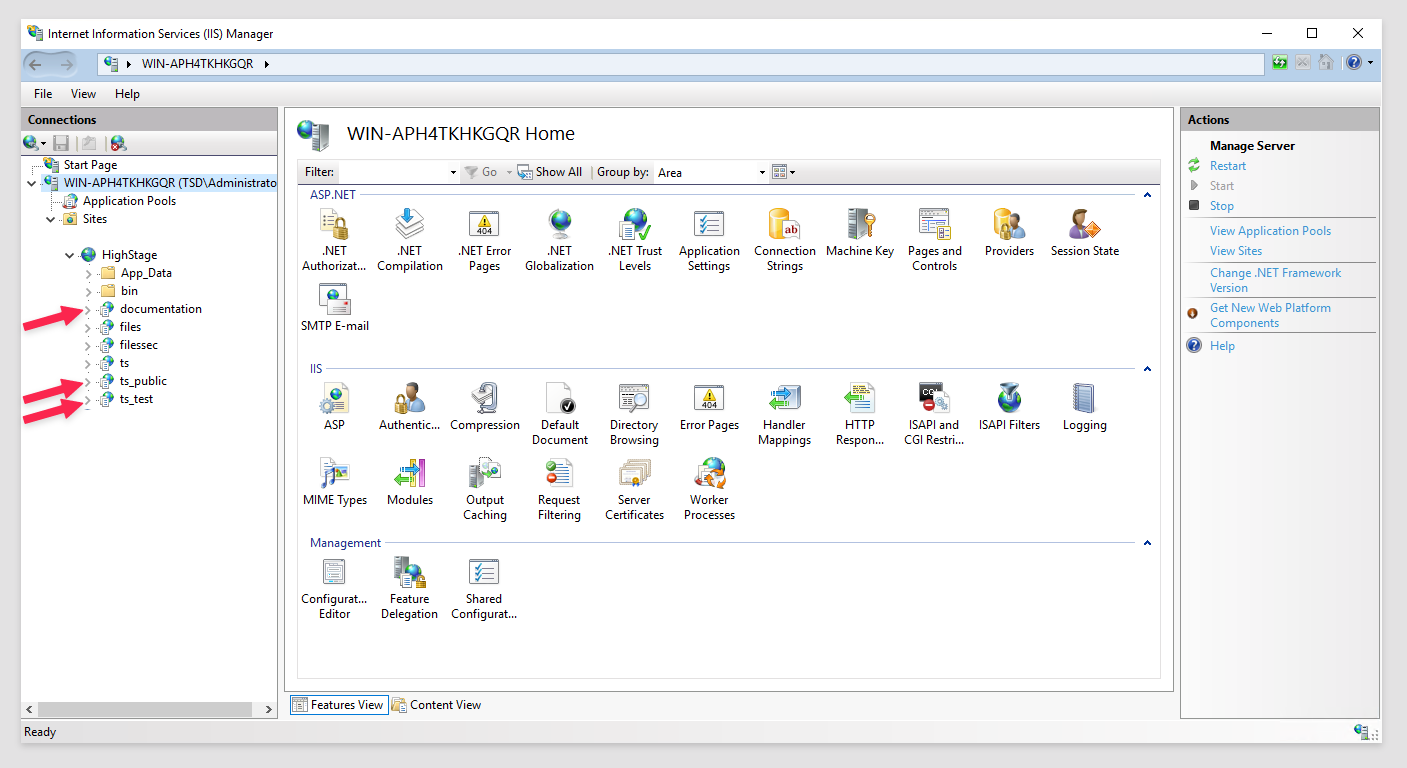Screen dimensions: 1407x768
Task: Click Stop in Actions pane
Action: click(x=1222, y=206)
